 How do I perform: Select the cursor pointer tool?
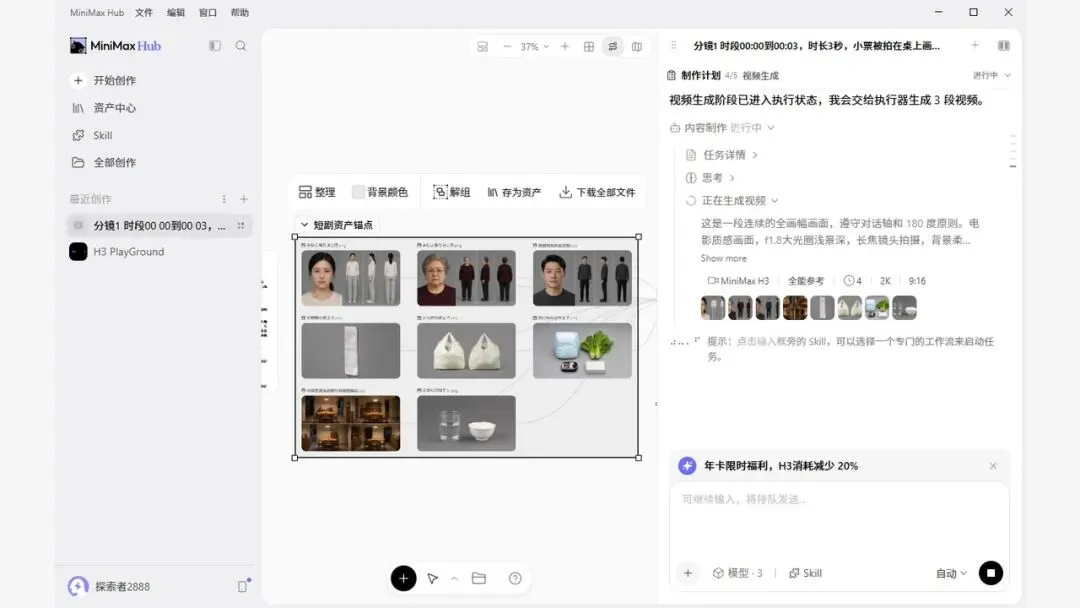click(433, 578)
